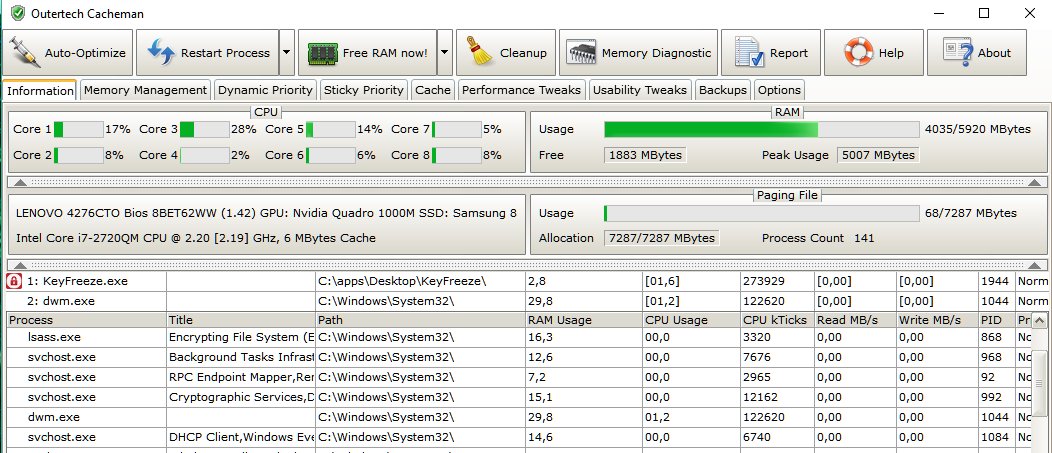This screenshot has width=1052, height=453.
Task: Click the RAM usage progress bar
Action: (761, 129)
